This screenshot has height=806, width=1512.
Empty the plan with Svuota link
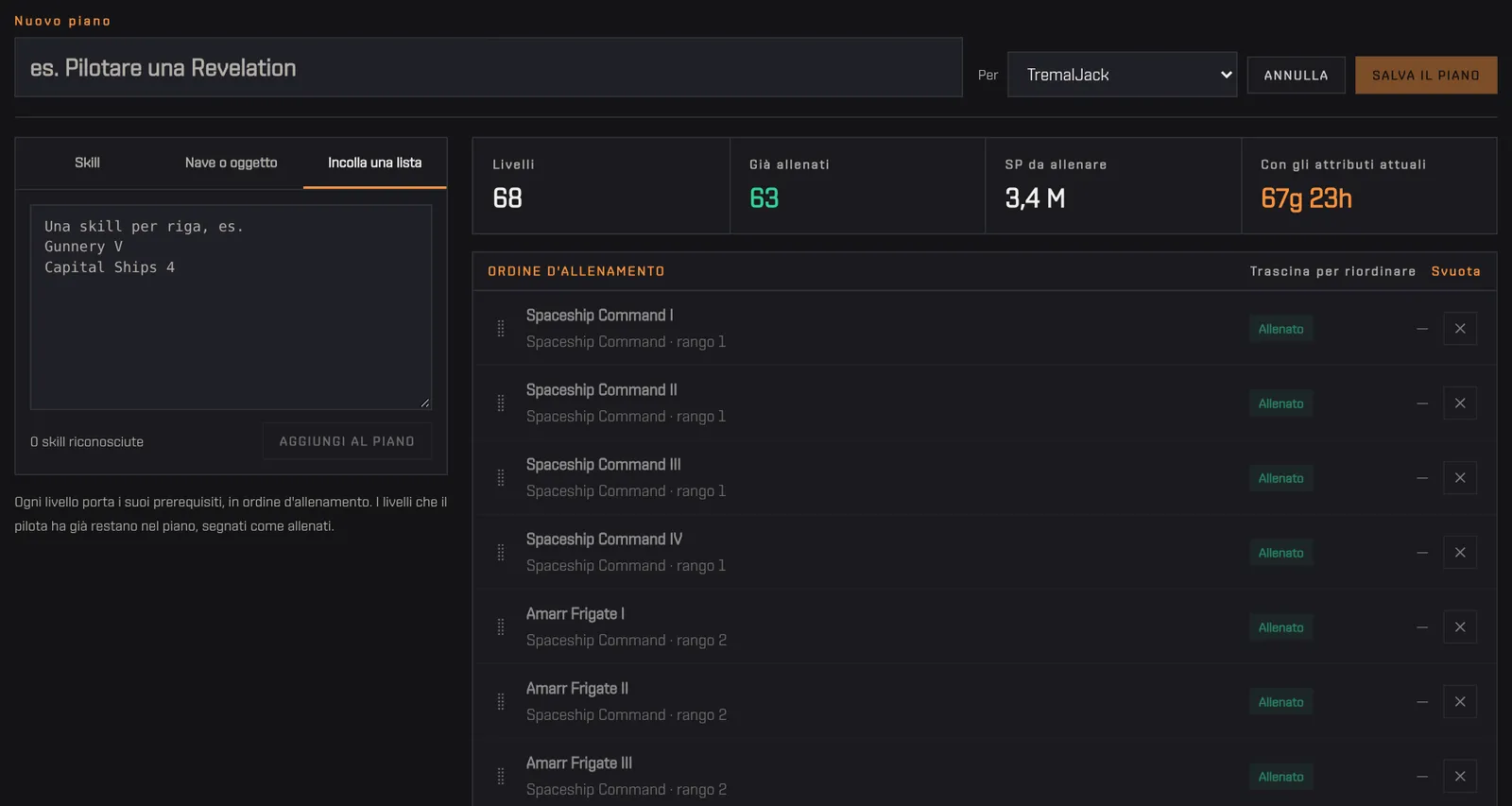pyautogui.click(x=1455, y=271)
